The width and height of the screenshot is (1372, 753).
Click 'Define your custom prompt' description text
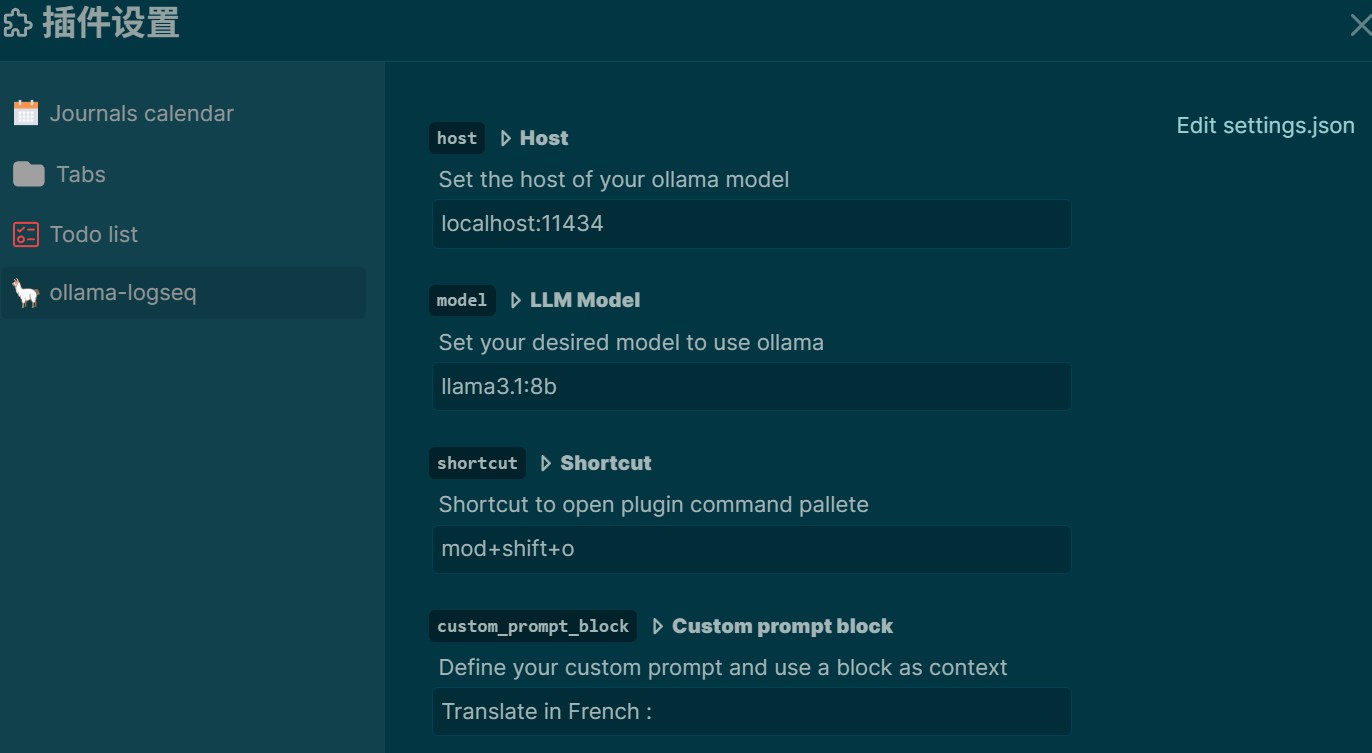[723, 667]
